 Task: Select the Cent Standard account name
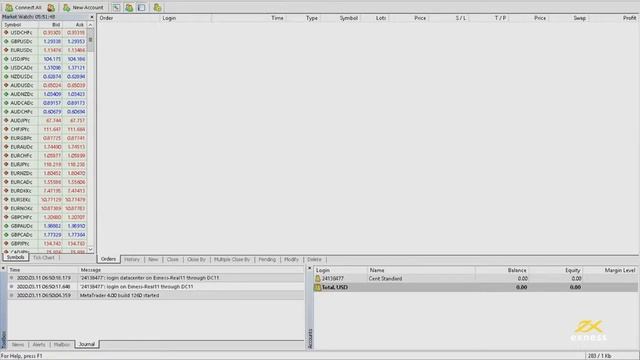[x=385, y=278]
